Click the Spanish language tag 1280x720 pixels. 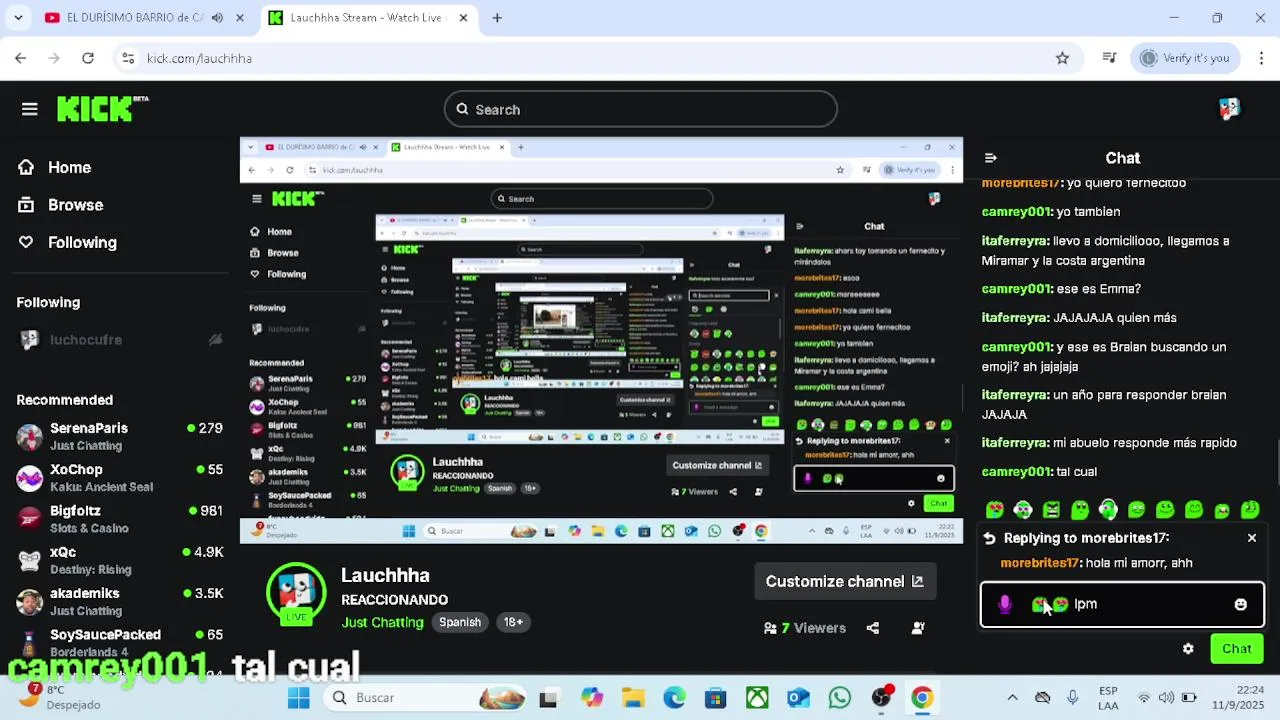pyautogui.click(x=460, y=622)
